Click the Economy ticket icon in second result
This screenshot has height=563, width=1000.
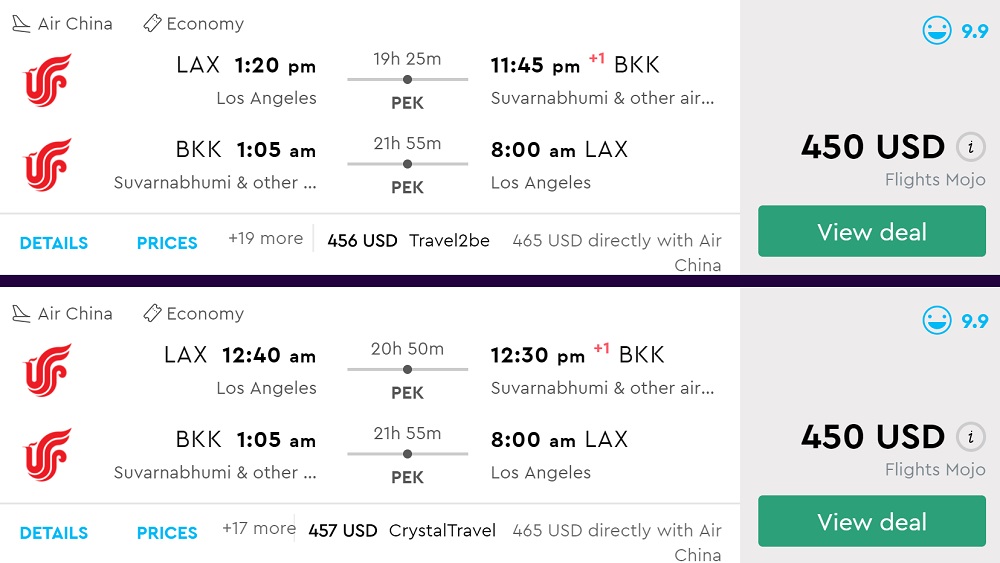tap(152, 314)
